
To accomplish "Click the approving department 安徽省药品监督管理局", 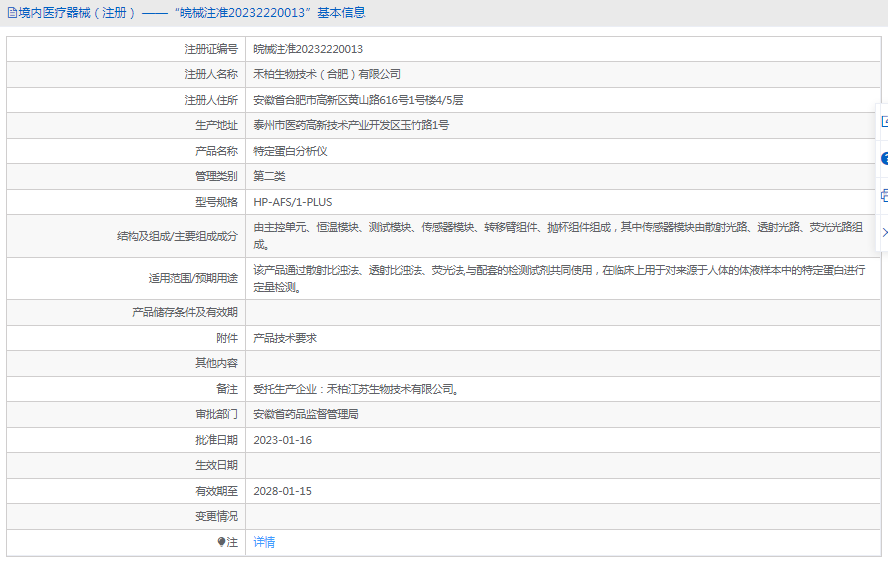I will (306, 414).
